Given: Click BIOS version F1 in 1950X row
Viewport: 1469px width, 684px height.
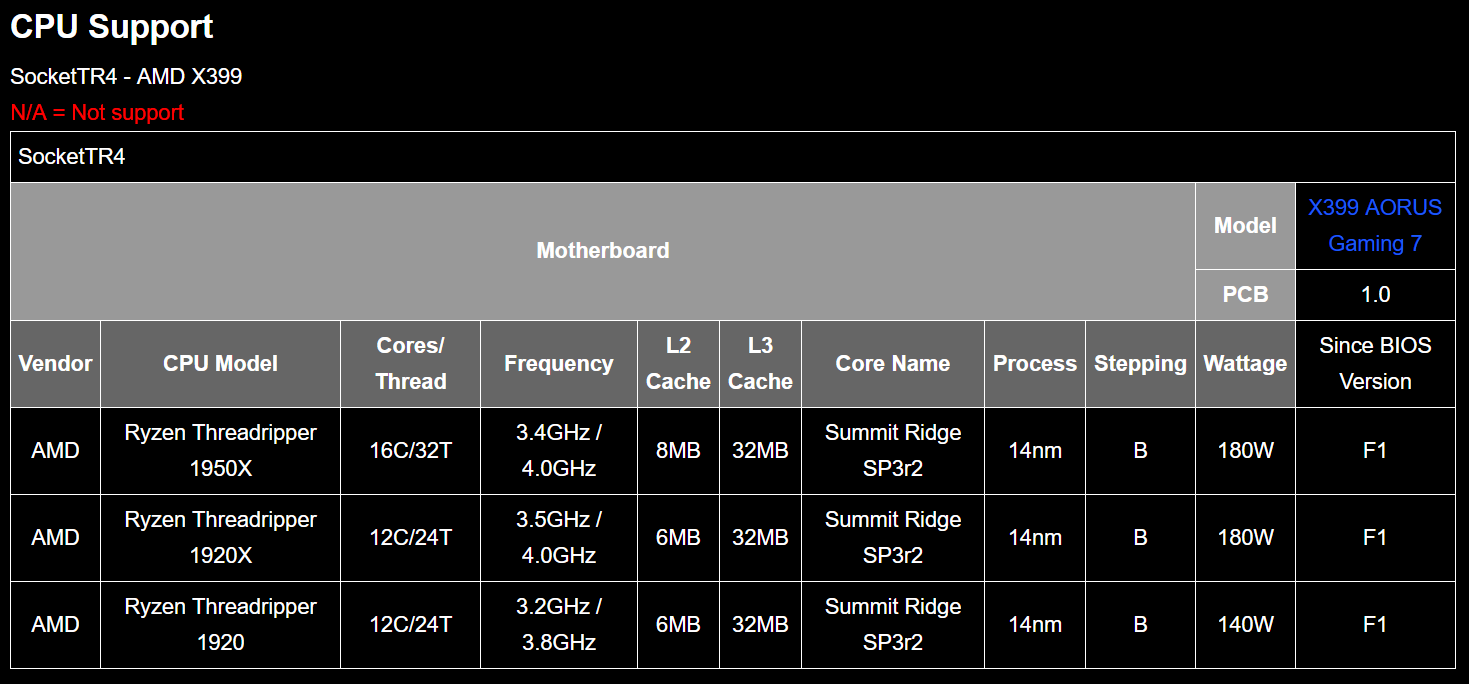Looking at the screenshot, I should [1375, 451].
